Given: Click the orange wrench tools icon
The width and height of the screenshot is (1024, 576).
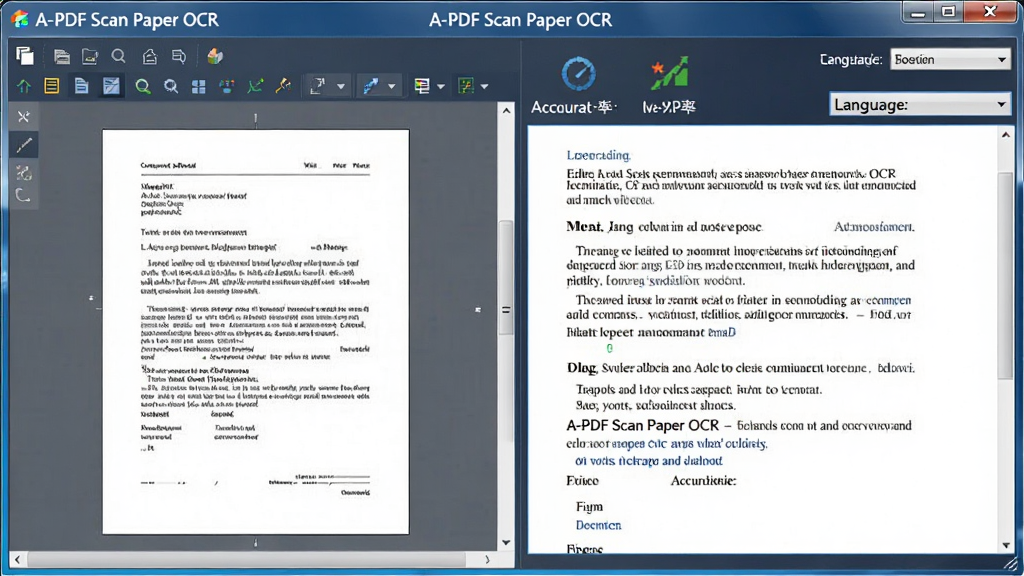Looking at the screenshot, I should [x=283, y=86].
